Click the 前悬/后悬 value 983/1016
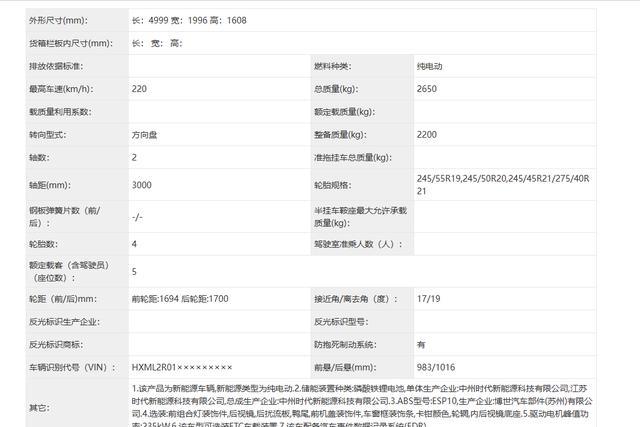Viewport: 640px width, 427px height. pos(437,367)
